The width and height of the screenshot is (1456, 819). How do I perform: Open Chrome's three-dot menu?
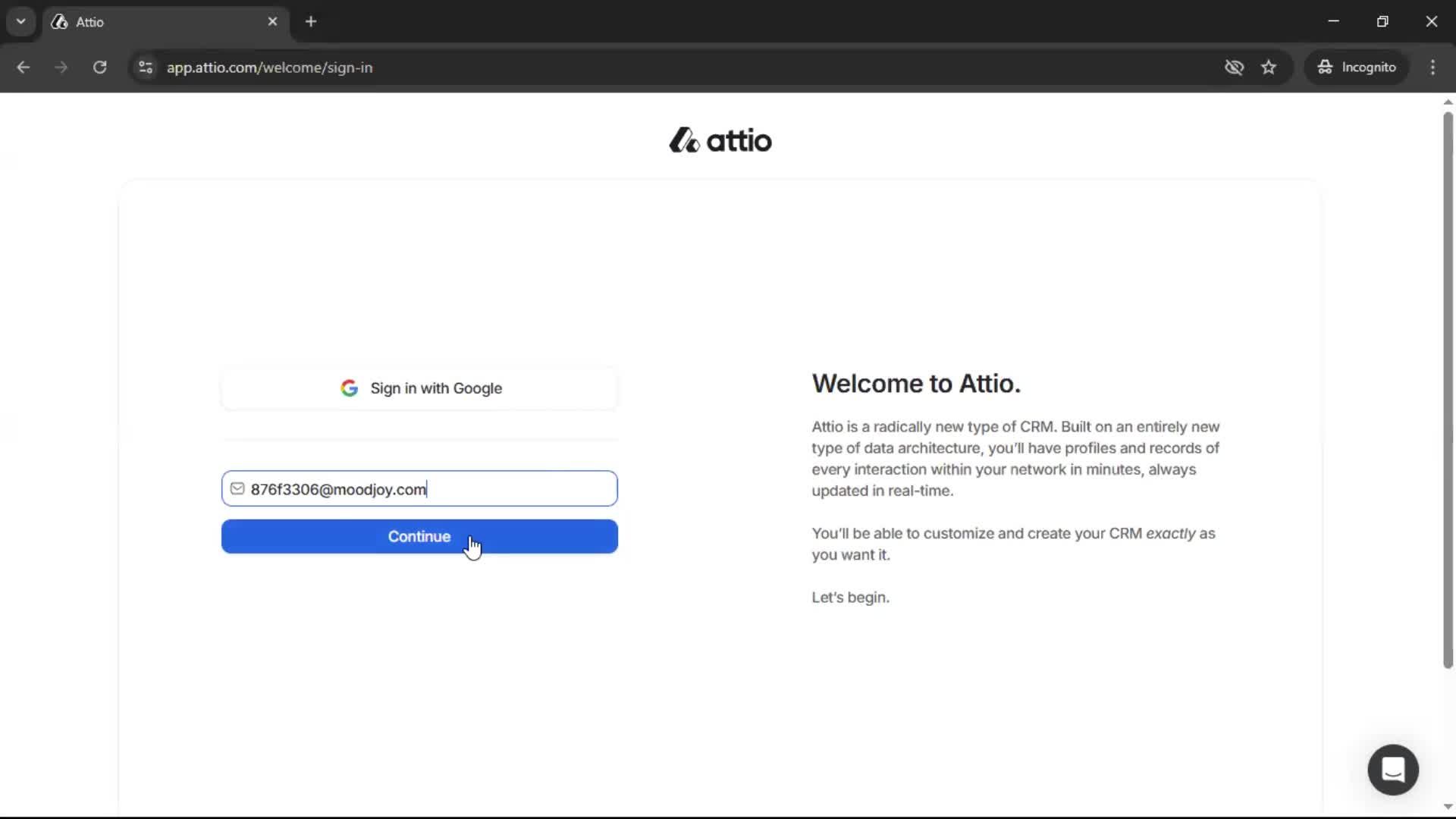pos(1432,67)
